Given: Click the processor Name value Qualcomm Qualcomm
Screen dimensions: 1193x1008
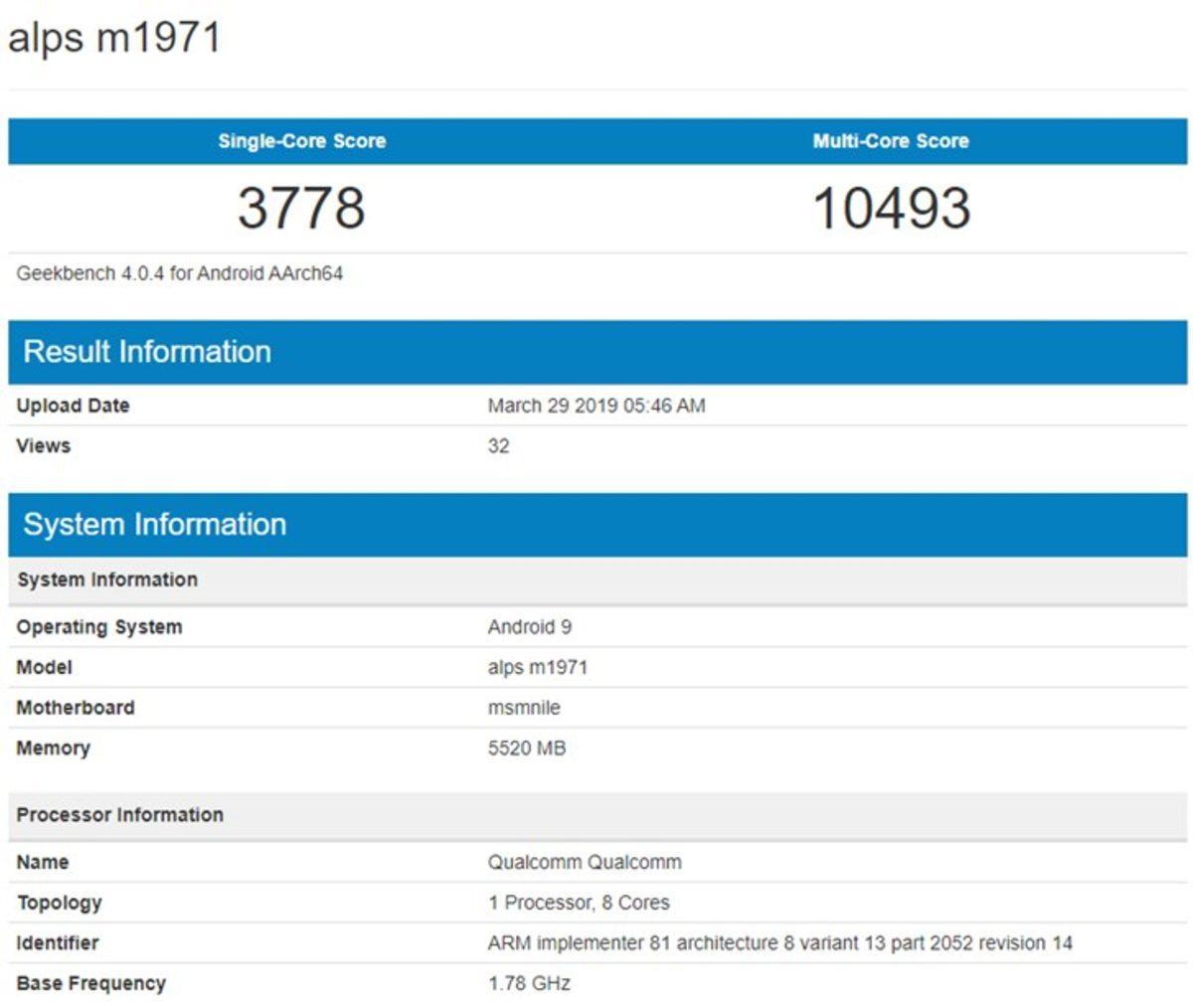Looking at the screenshot, I should 585,862.
